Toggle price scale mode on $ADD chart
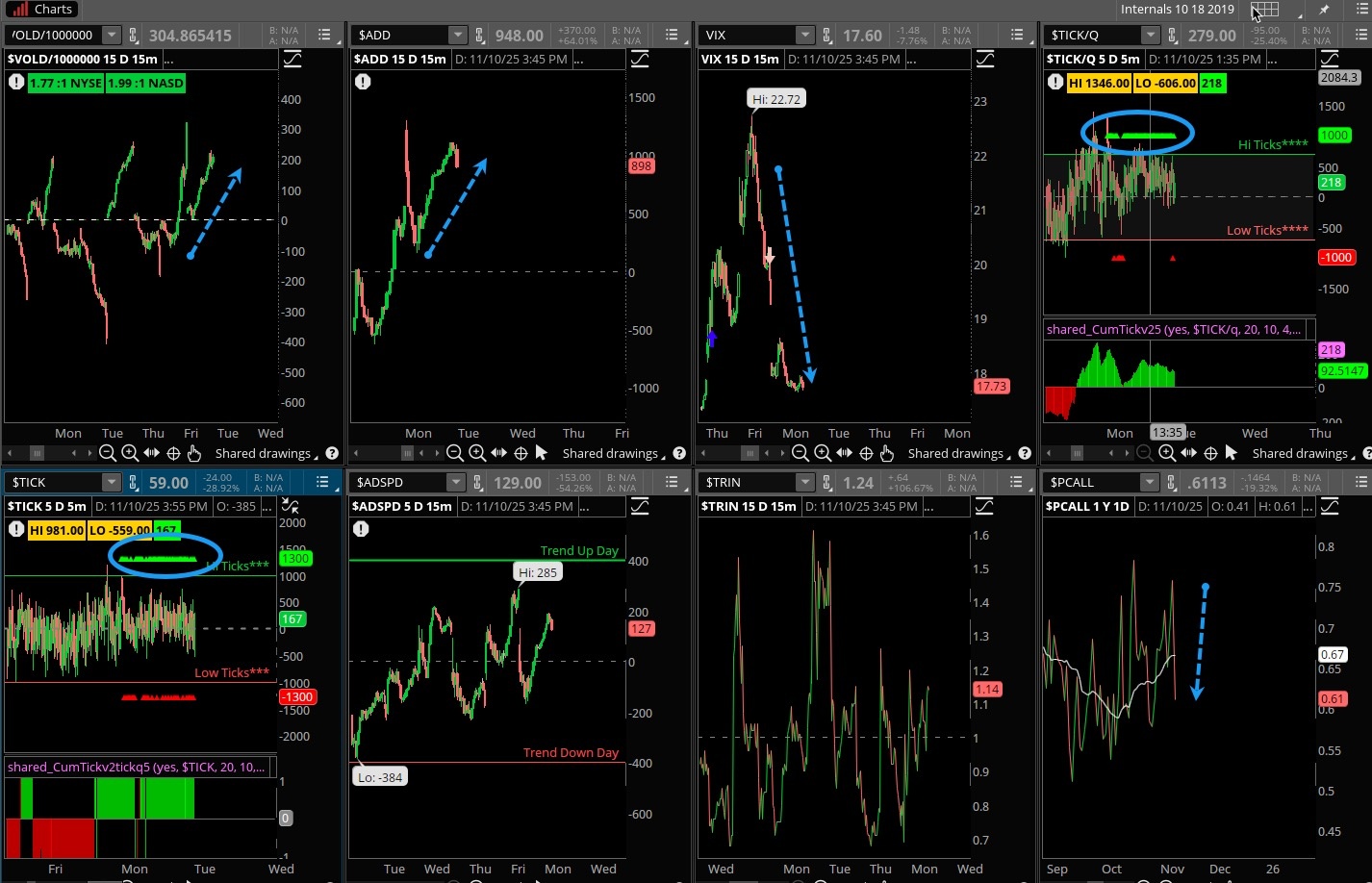This screenshot has width=1372, height=883. click(639, 60)
